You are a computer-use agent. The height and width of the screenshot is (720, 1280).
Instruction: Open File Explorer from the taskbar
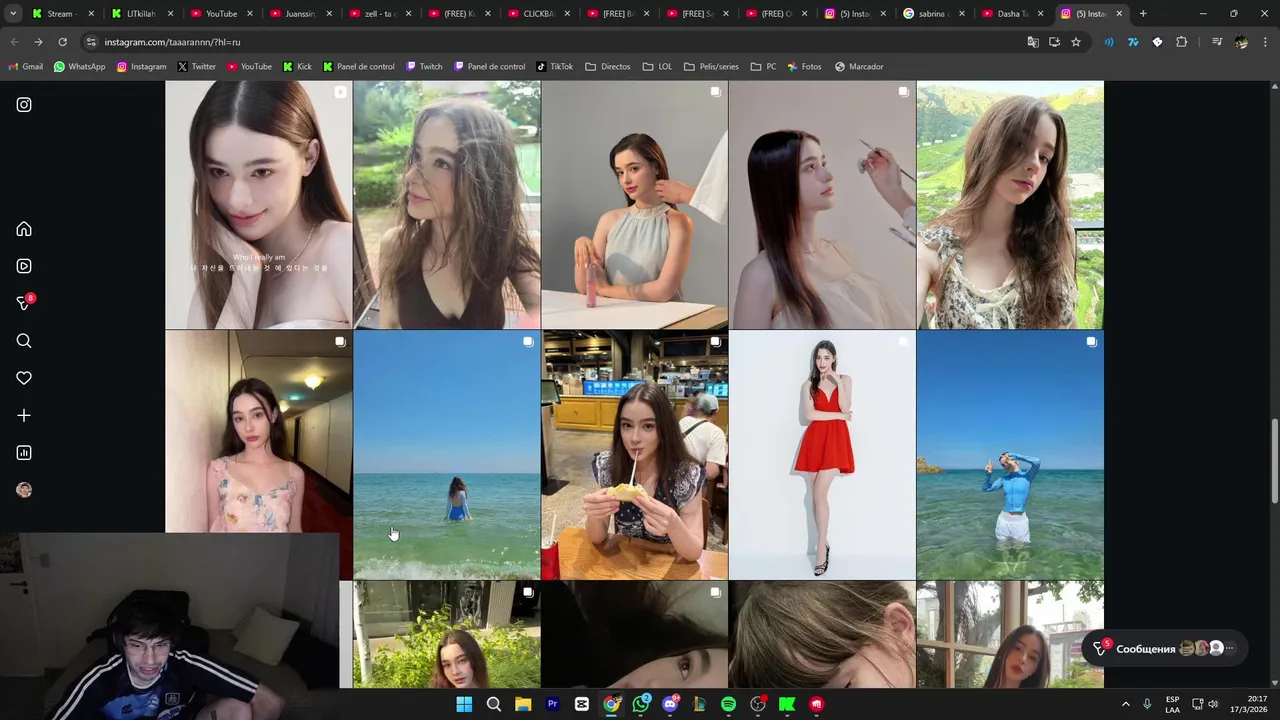pos(523,704)
